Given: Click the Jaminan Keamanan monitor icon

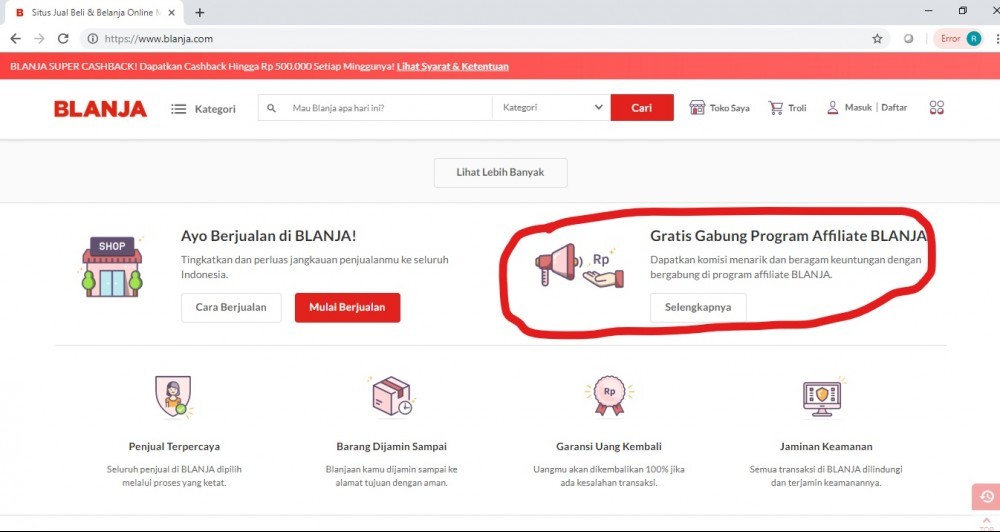Looking at the screenshot, I should 823,397.
